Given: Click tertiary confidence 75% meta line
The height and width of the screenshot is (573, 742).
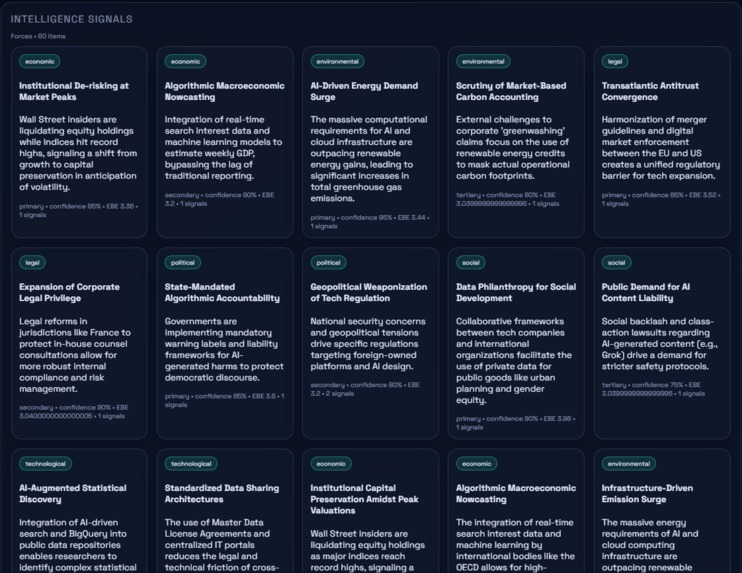Looking at the screenshot, I should [x=654, y=389].
